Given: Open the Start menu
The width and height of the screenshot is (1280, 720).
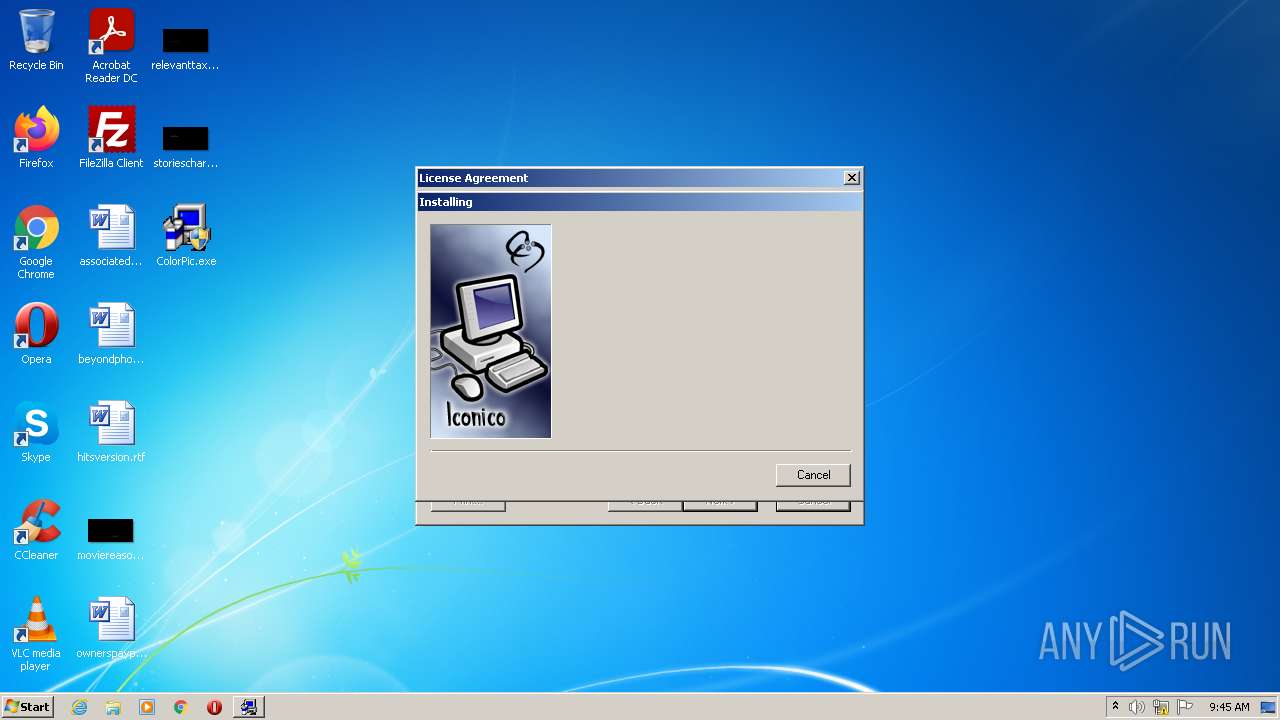Looking at the screenshot, I should tap(27, 707).
